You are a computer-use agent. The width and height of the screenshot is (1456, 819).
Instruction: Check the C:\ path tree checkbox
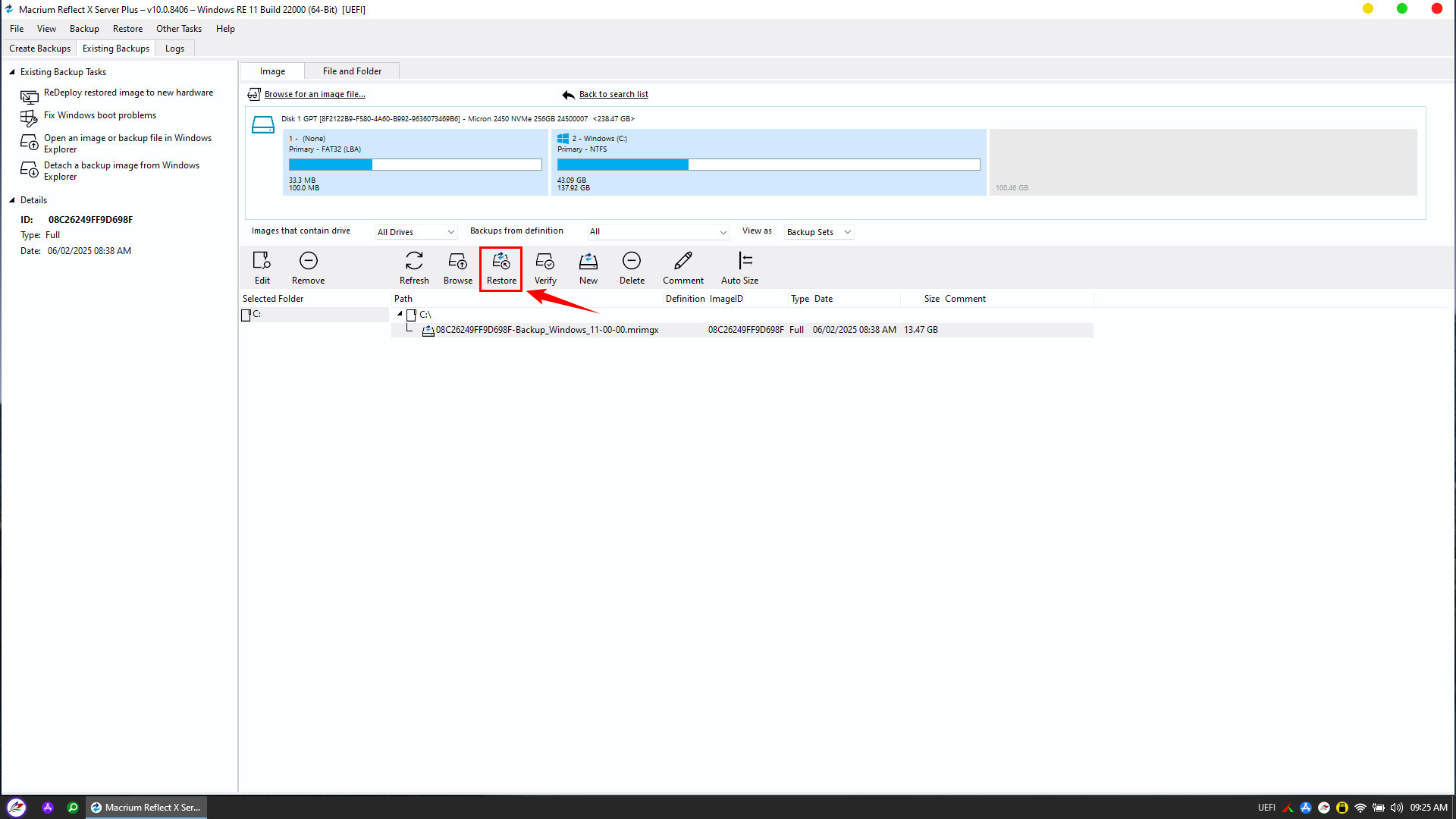(x=411, y=315)
